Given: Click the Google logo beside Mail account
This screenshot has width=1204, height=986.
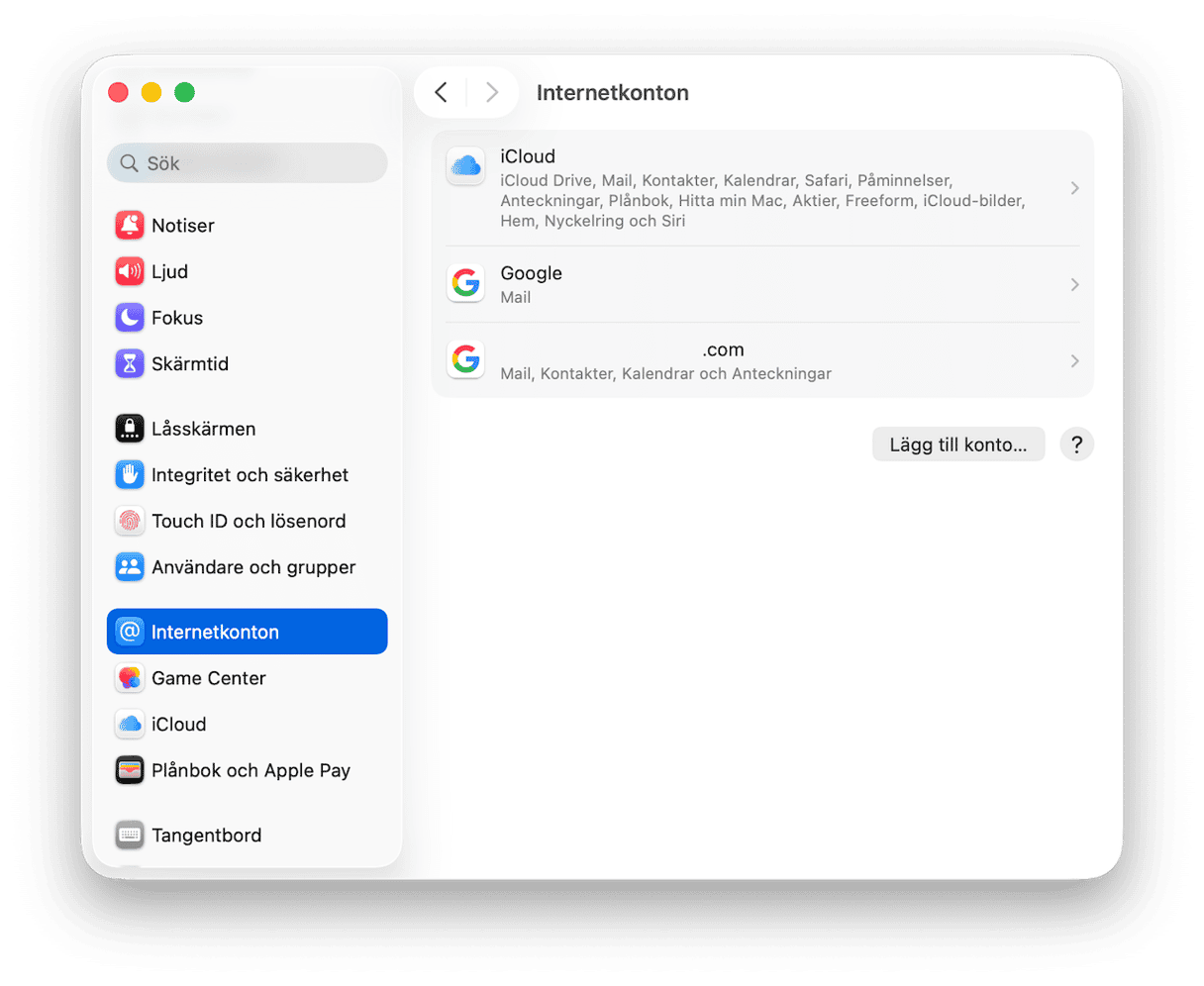Looking at the screenshot, I should pos(465,283).
